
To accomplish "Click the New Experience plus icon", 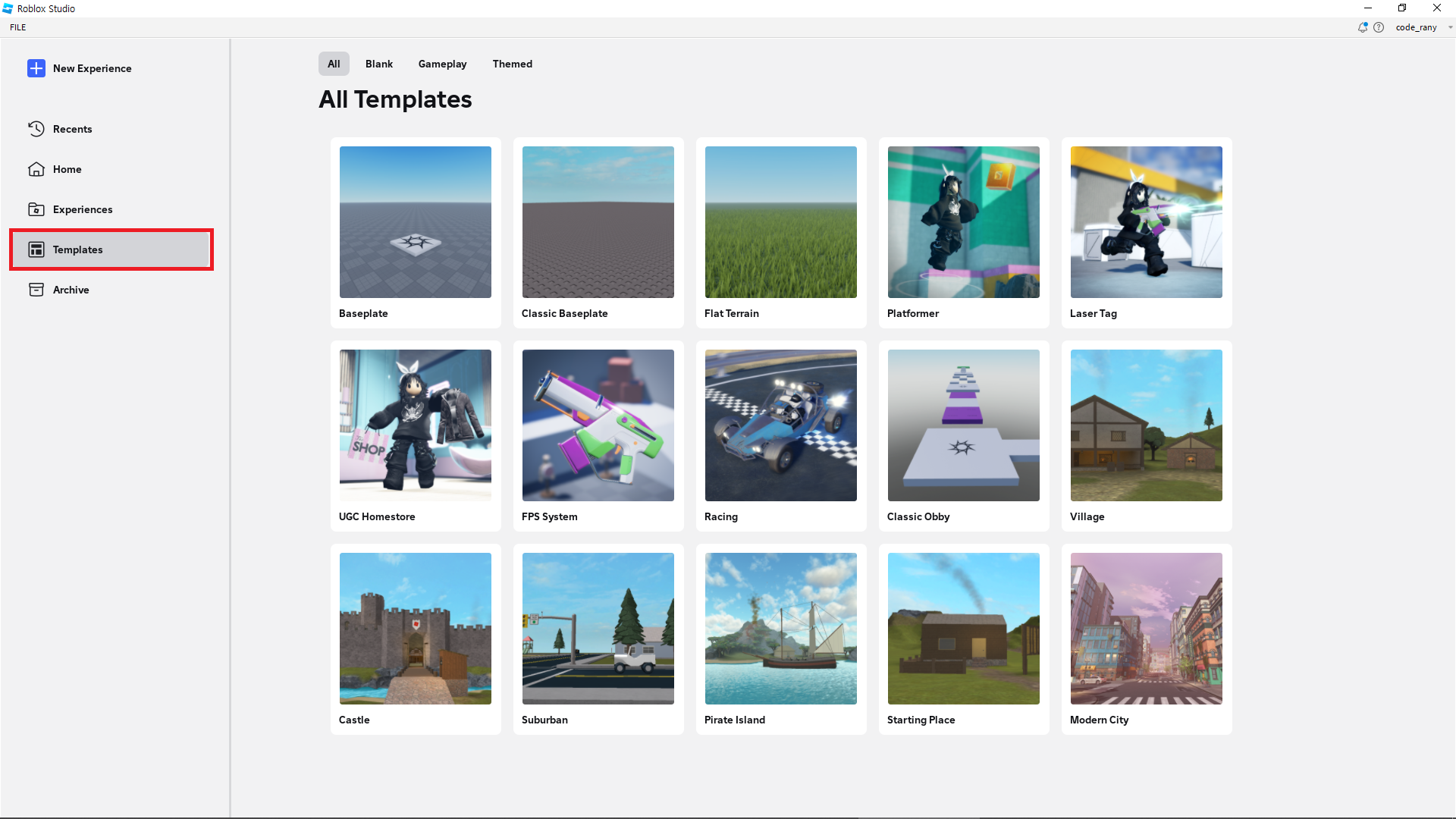I will (36, 68).
